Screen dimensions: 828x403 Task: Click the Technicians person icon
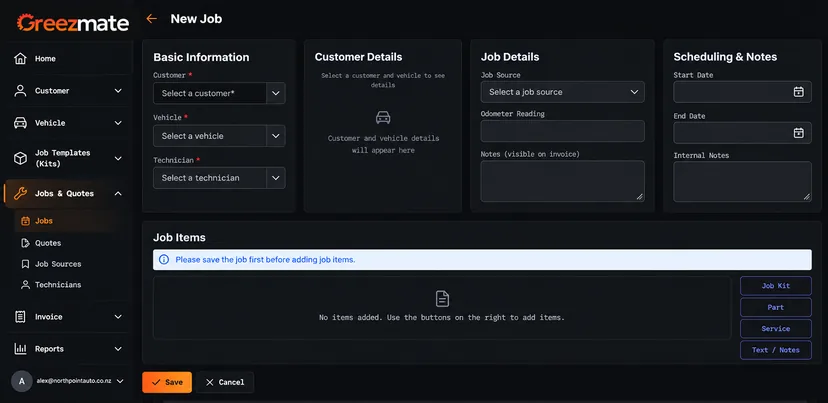point(25,285)
